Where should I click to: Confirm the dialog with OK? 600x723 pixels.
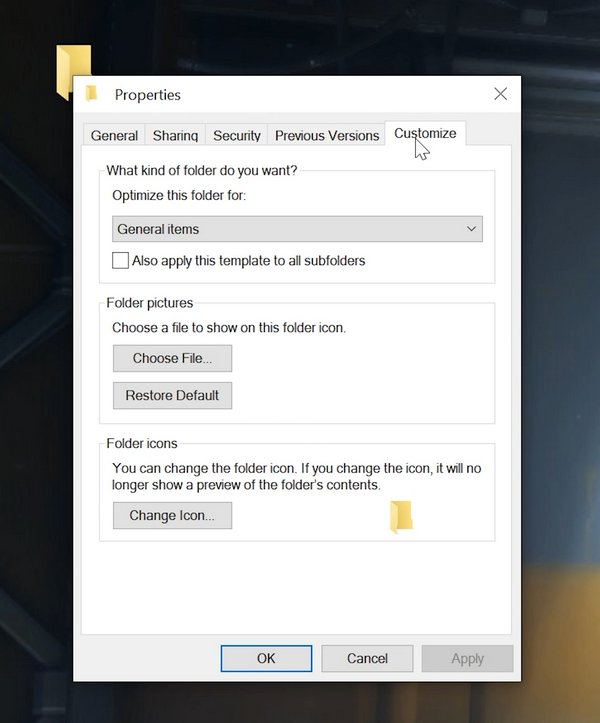click(x=266, y=658)
